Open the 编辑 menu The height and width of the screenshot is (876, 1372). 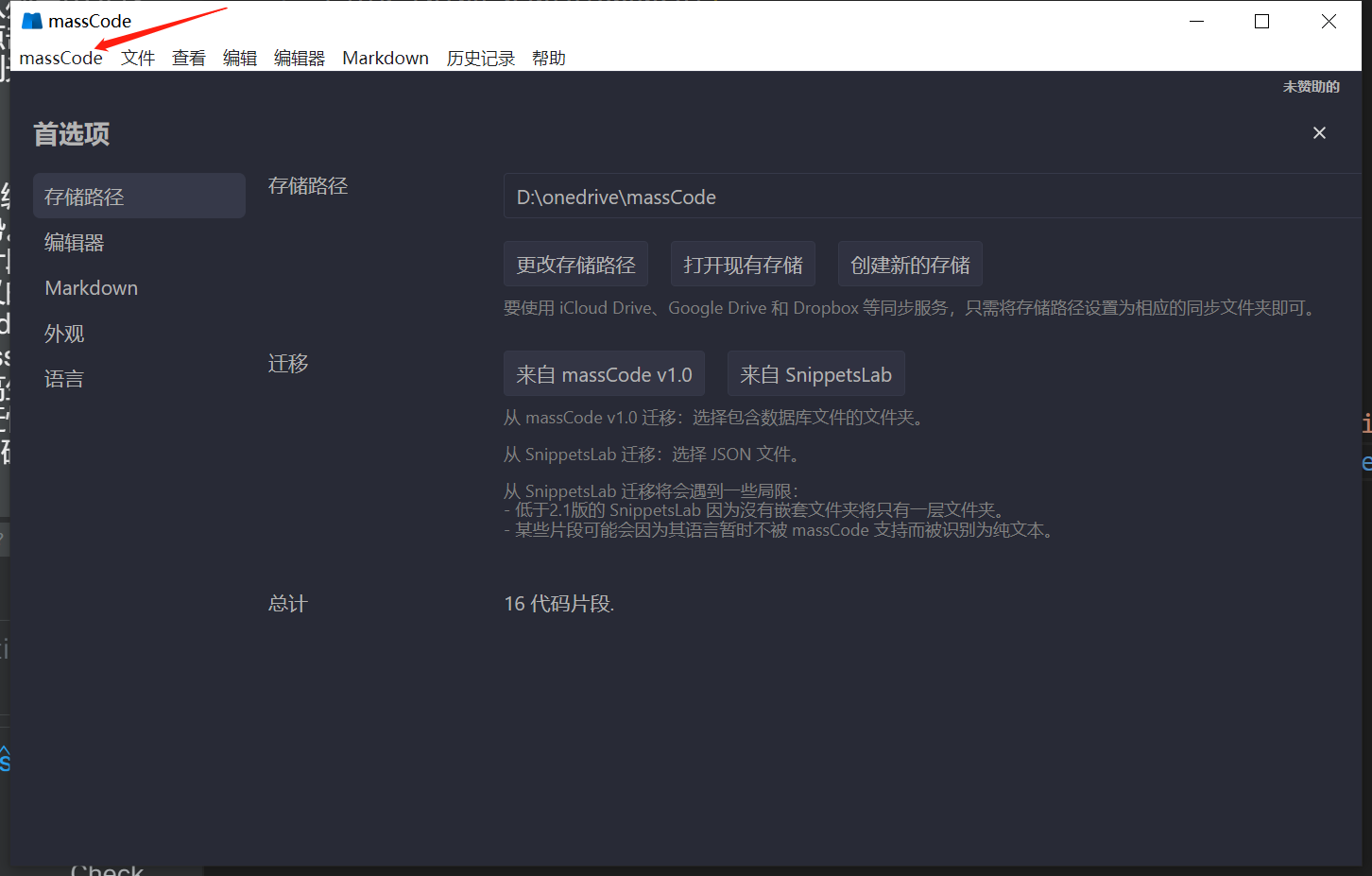[240, 58]
